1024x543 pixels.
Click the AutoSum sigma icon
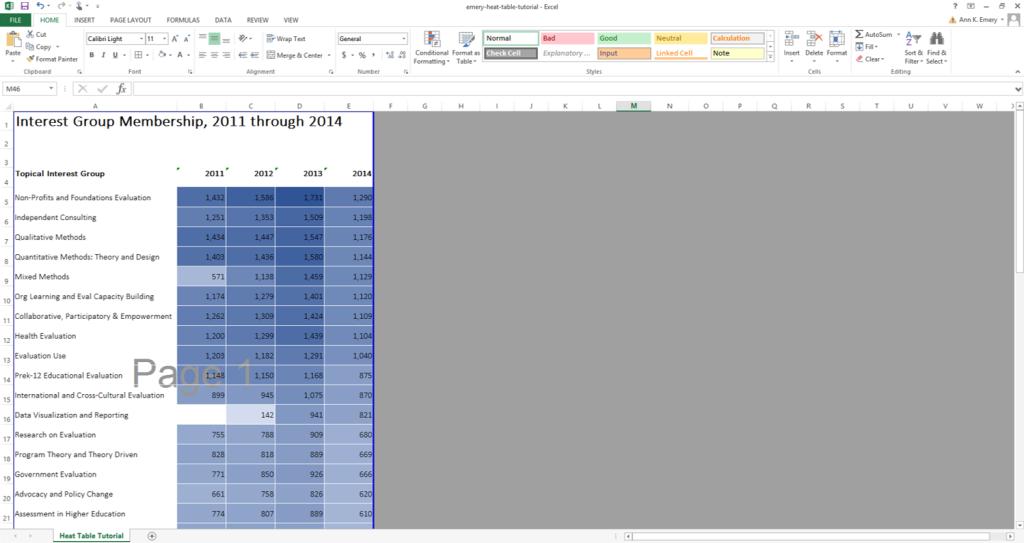(859, 34)
